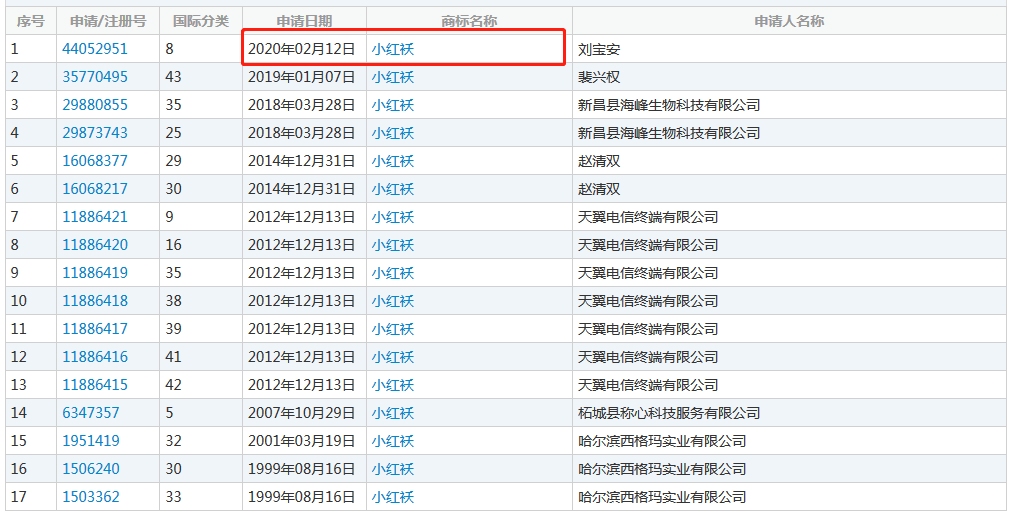The height and width of the screenshot is (514, 1011).
Task: Select applicant 新昌县海峰生物科技有限公司 in row 3
Action: coord(669,104)
